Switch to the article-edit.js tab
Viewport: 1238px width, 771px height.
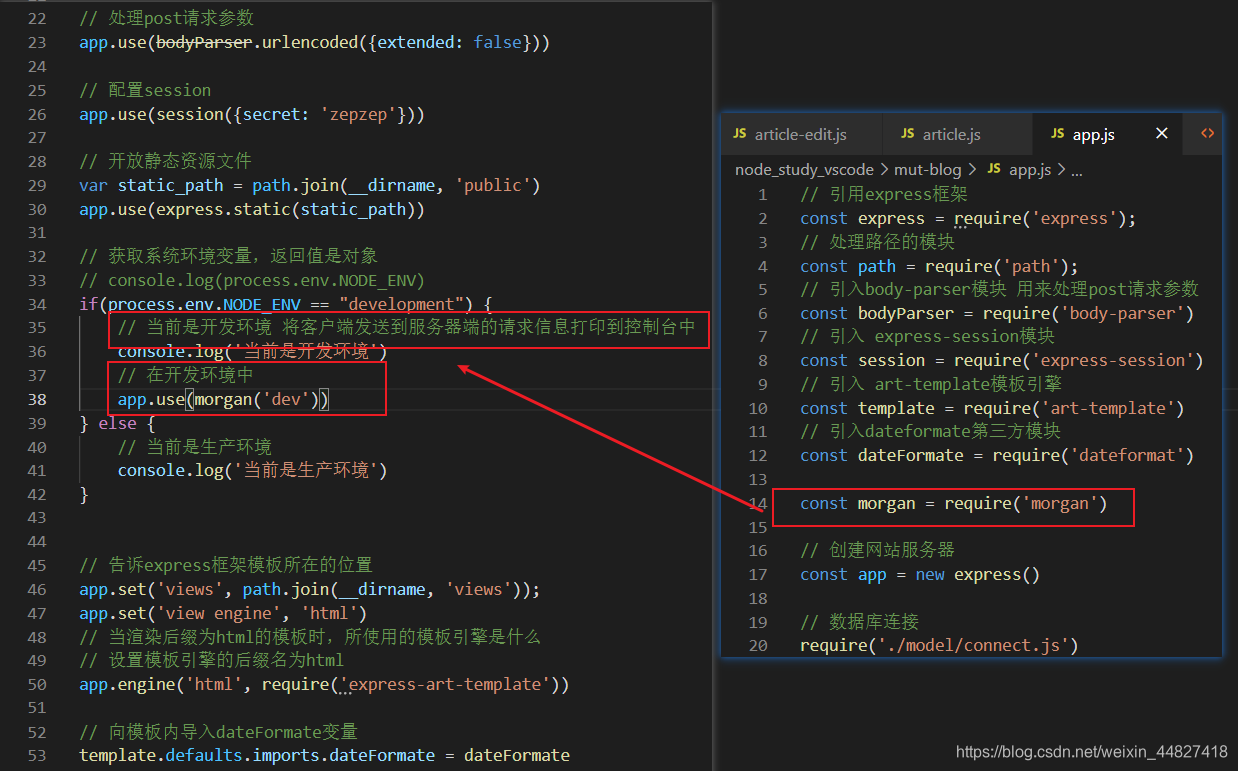coord(800,134)
